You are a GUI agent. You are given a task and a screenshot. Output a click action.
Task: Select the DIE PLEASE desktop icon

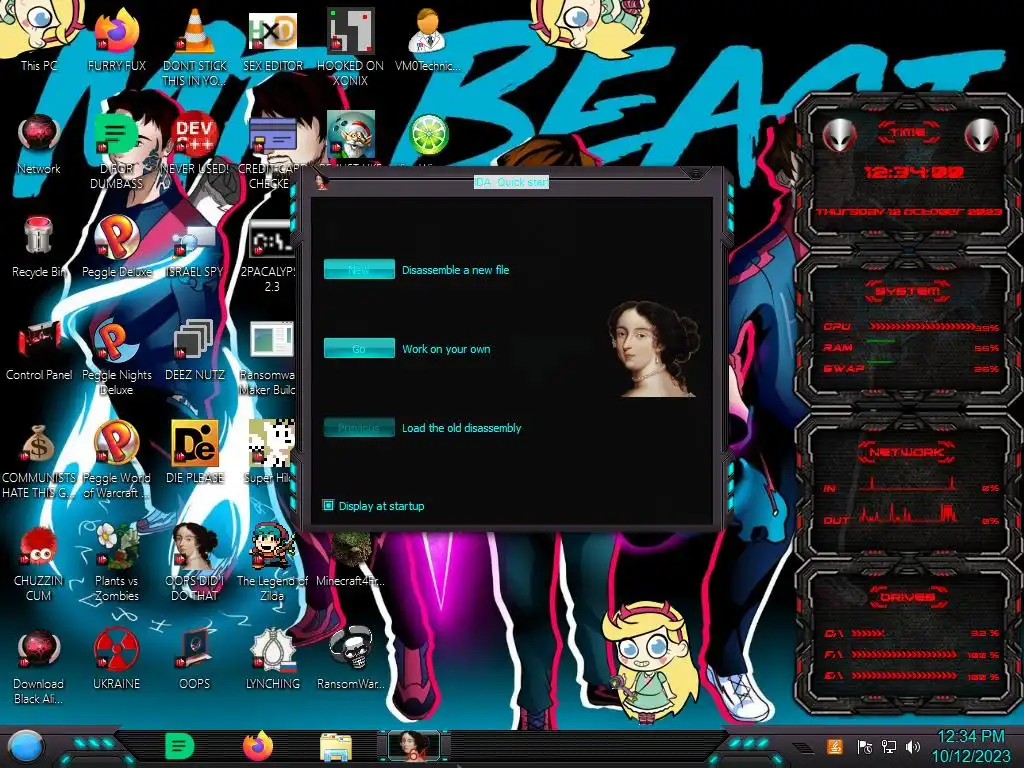(195, 452)
